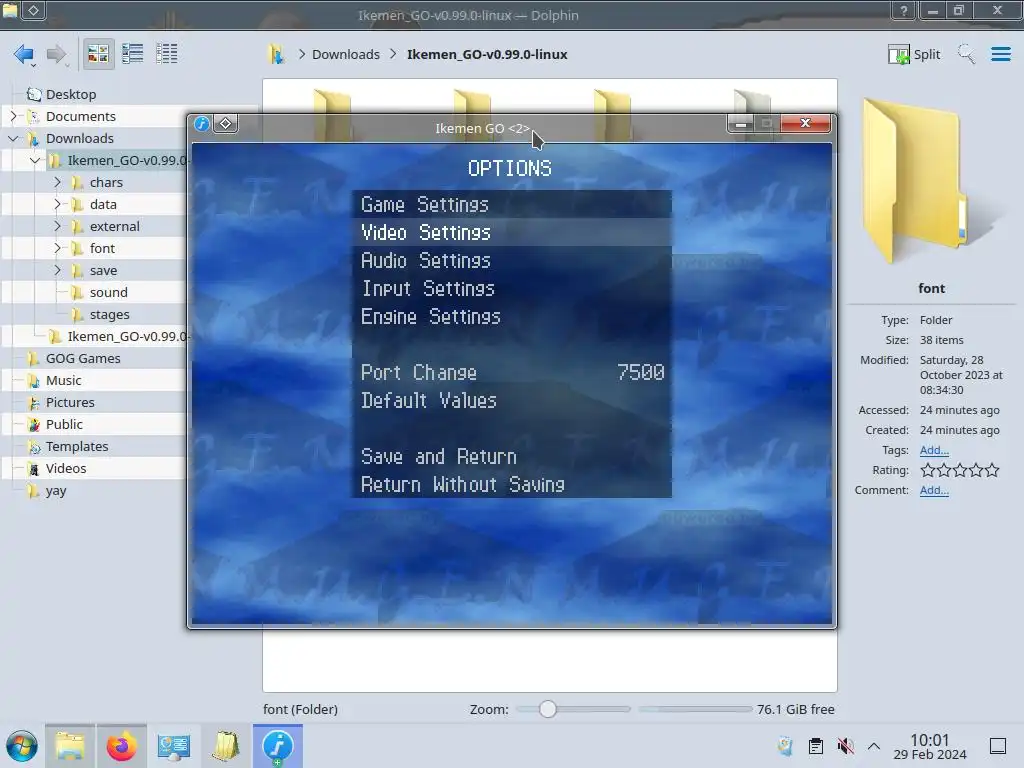Select the sound folder in the tree
The height and width of the screenshot is (768, 1024).
(108, 292)
